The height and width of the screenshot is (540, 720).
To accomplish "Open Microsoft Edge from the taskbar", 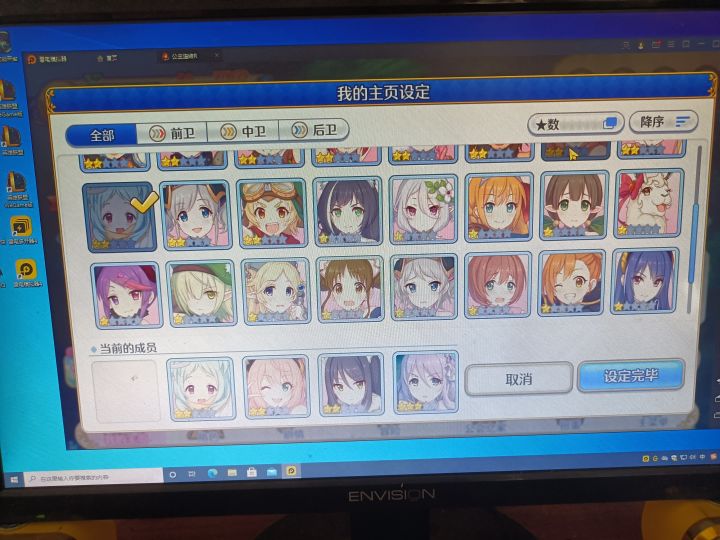I will point(212,473).
